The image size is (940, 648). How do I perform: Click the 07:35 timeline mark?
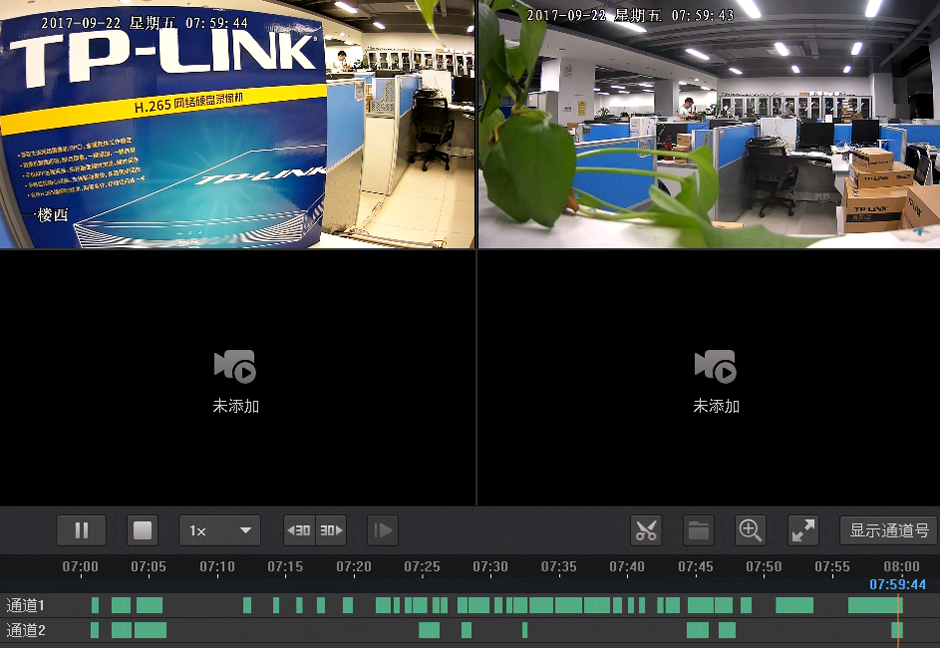click(x=559, y=566)
